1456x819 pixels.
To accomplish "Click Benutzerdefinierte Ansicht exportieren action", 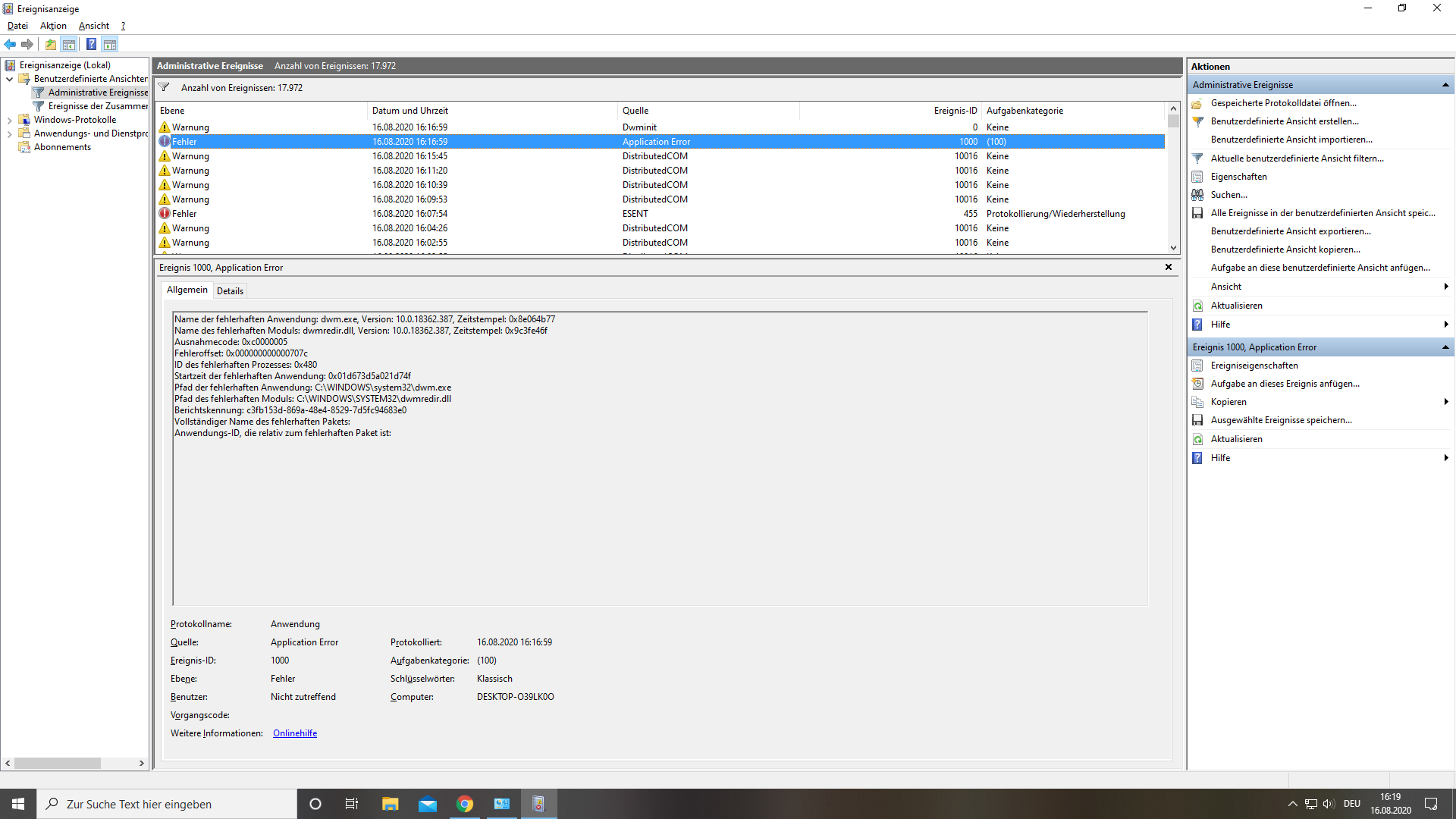I will click(1291, 231).
